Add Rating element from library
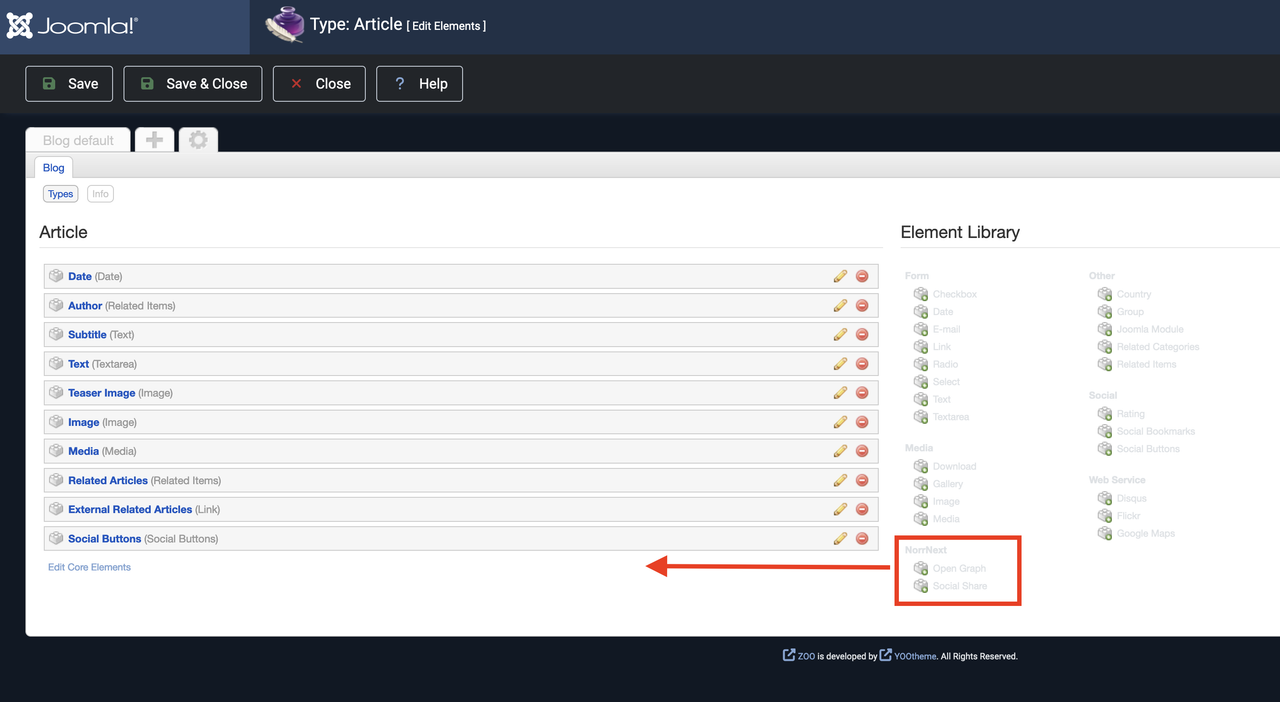Screen dimensions: 1280x702 1121,413
